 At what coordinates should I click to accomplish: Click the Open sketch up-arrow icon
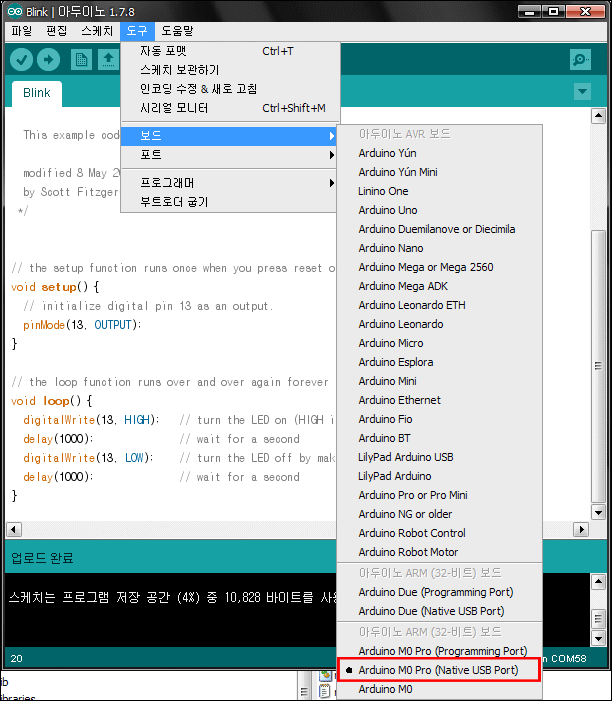(109, 59)
